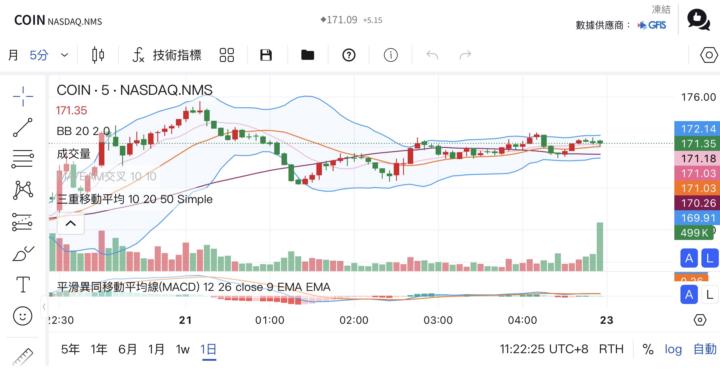Viewport: 720px width, 384px height.
Task: Select the BB 20 2 0 indicator legend
Action: [x=83, y=131]
